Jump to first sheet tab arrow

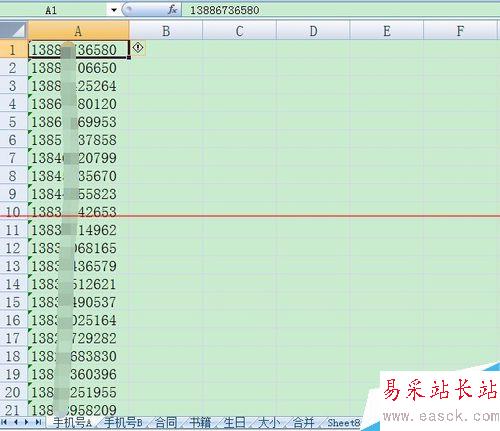[x=5, y=422]
